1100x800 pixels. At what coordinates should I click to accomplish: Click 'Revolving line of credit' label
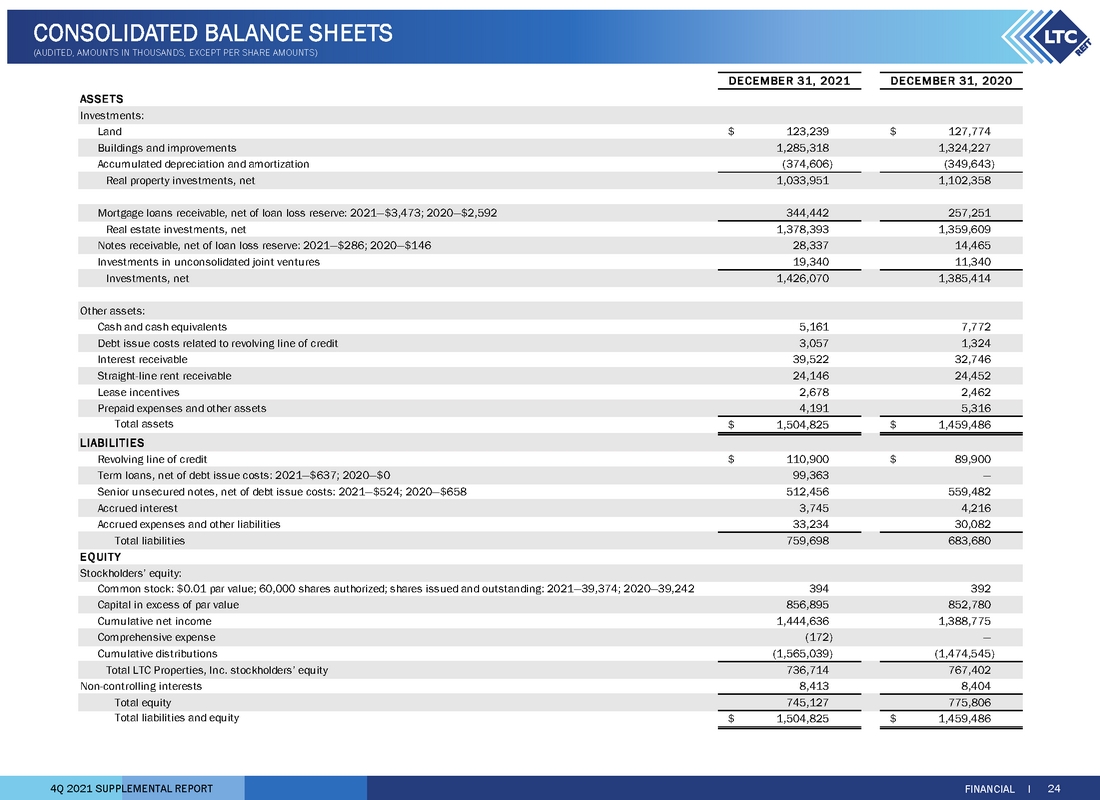[152, 460]
